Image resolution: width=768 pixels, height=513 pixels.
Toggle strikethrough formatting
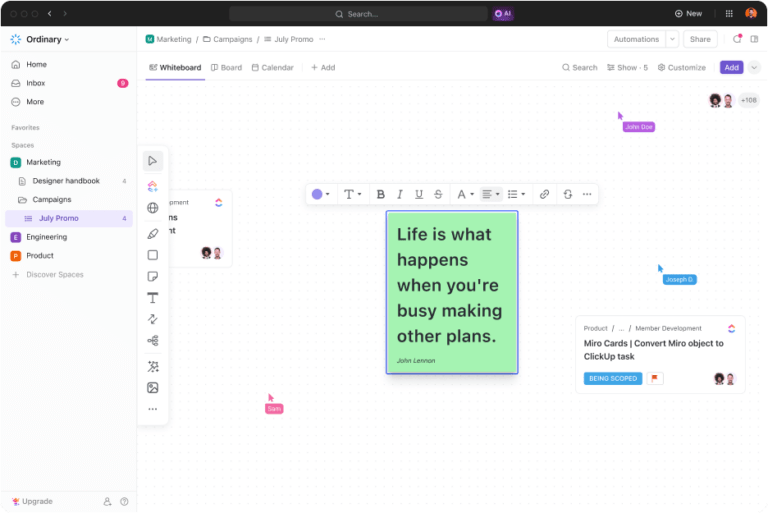(438, 194)
